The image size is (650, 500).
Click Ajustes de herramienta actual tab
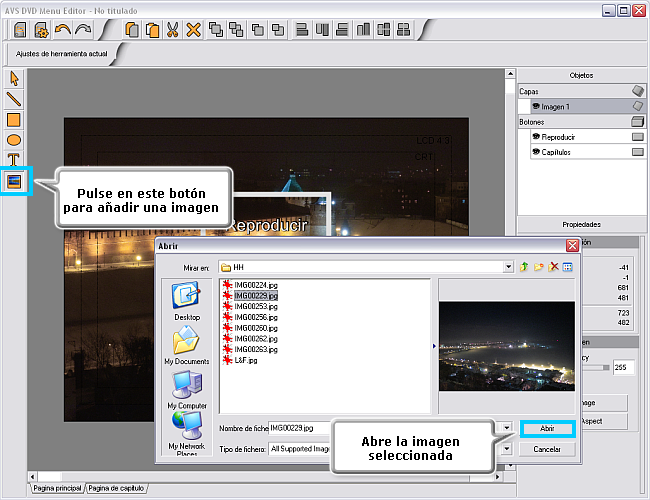click(x=61, y=54)
